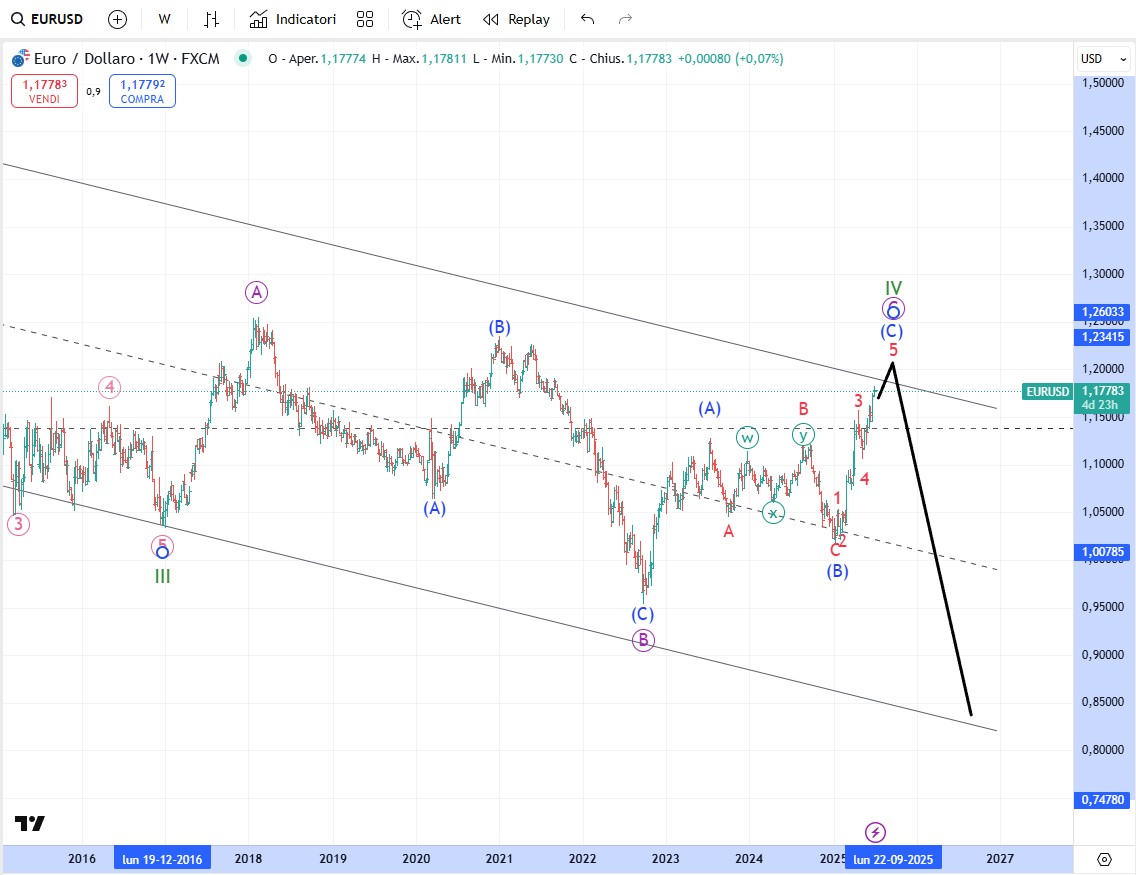The image size is (1136, 875).
Task: Select the circled w wave label
Action: click(x=747, y=438)
